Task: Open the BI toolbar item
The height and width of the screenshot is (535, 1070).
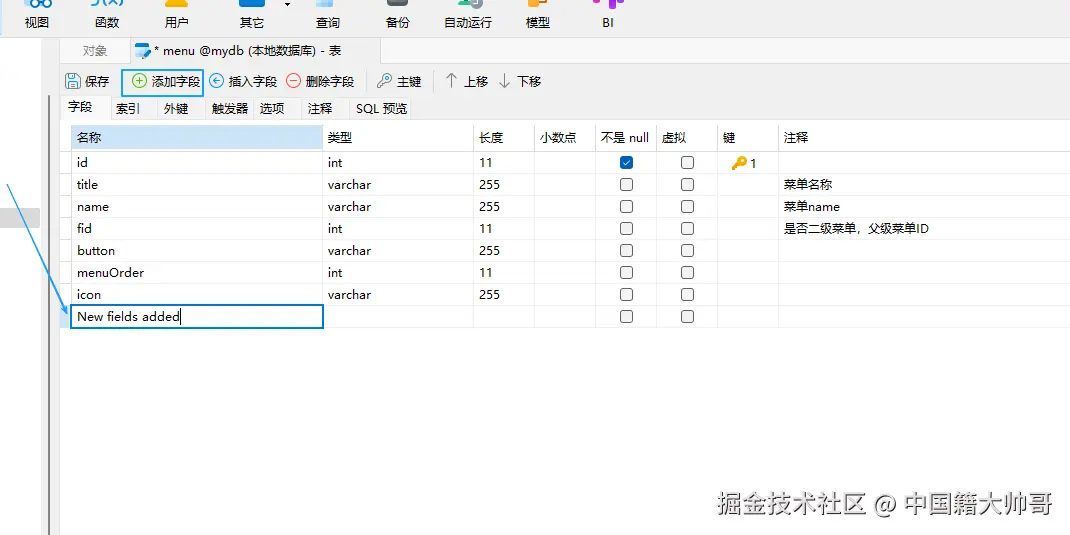Action: tap(608, 15)
